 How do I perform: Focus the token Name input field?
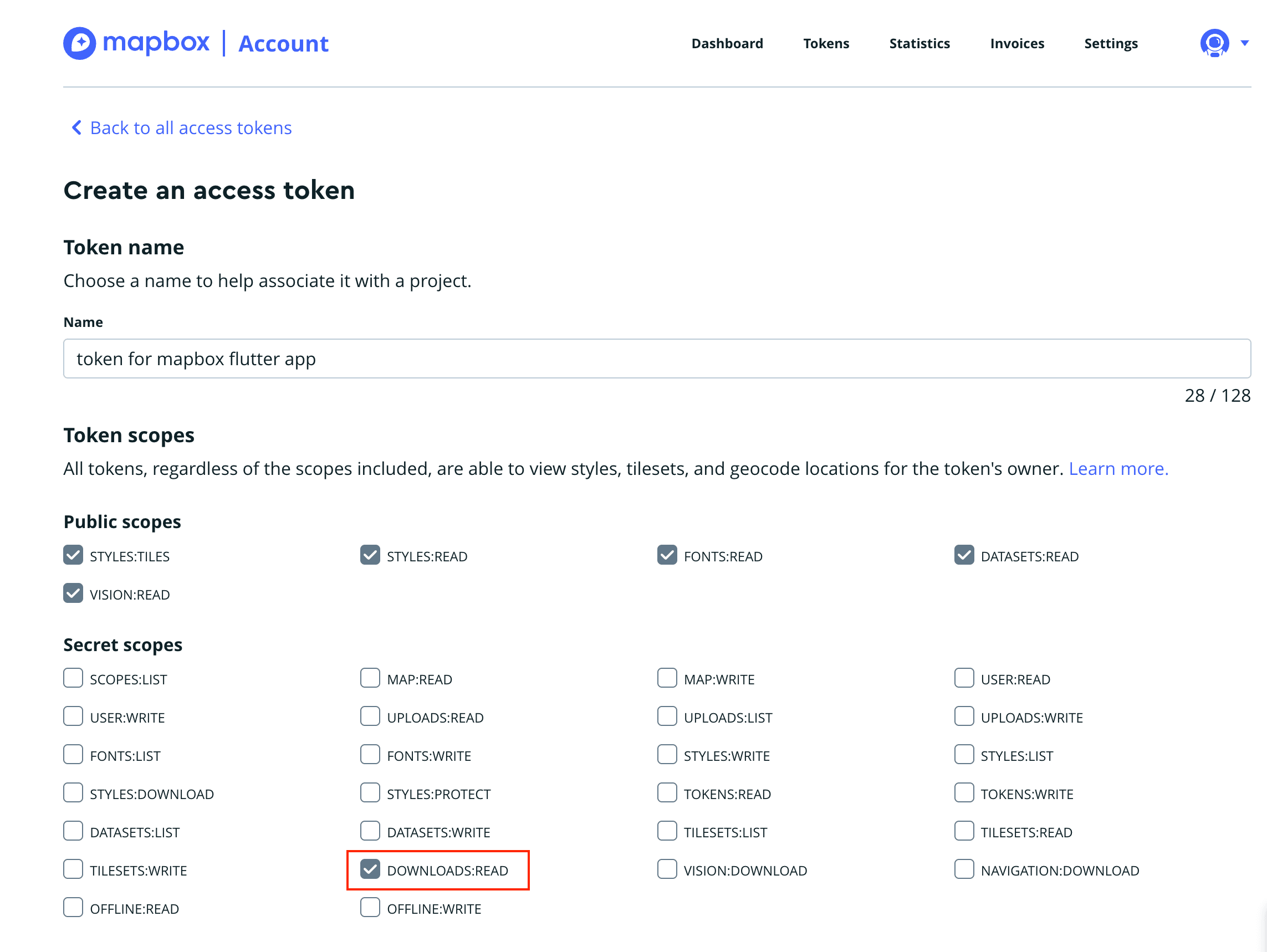pyautogui.click(x=657, y=359)
